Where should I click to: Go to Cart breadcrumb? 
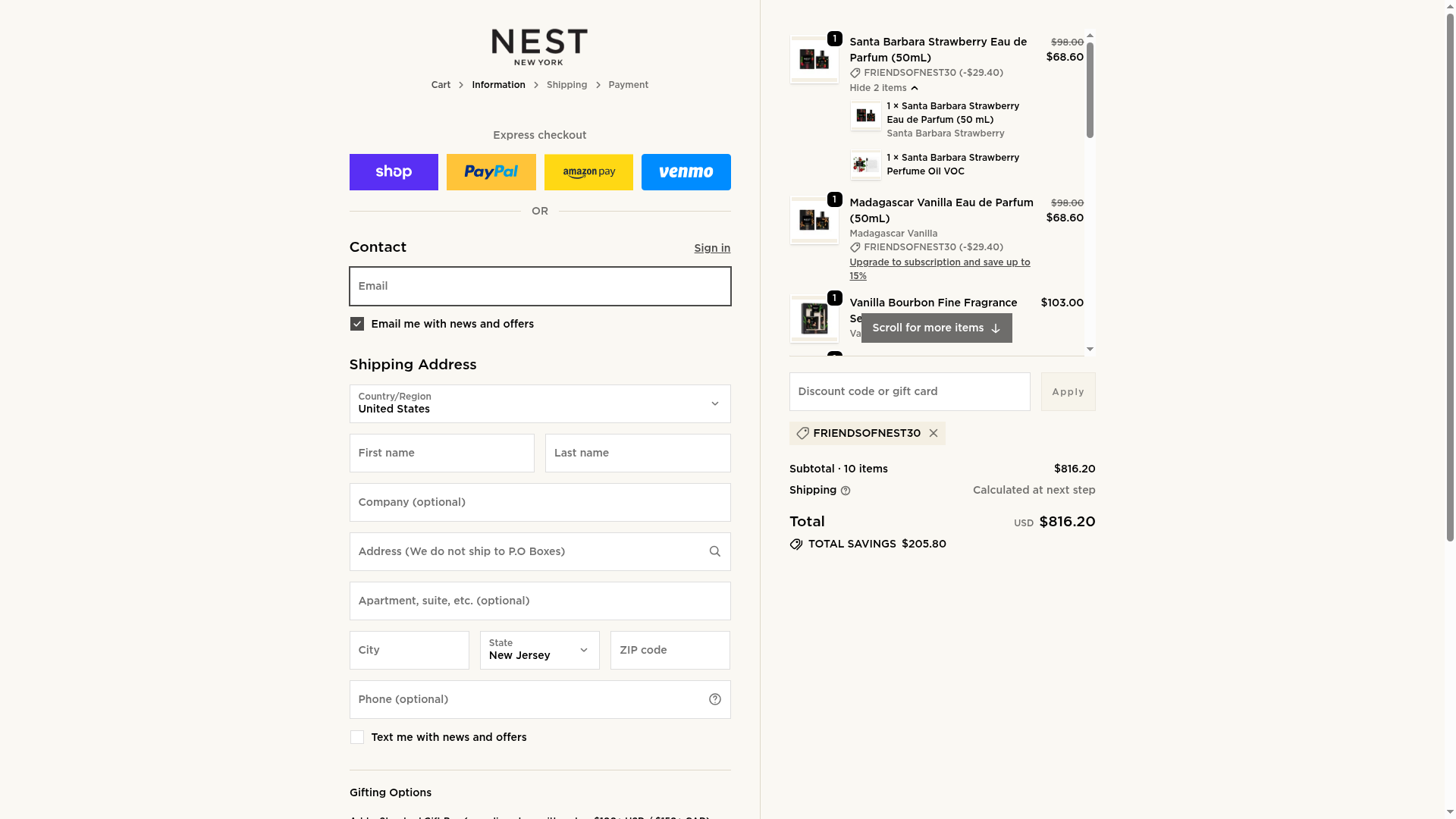coord(441,85)
